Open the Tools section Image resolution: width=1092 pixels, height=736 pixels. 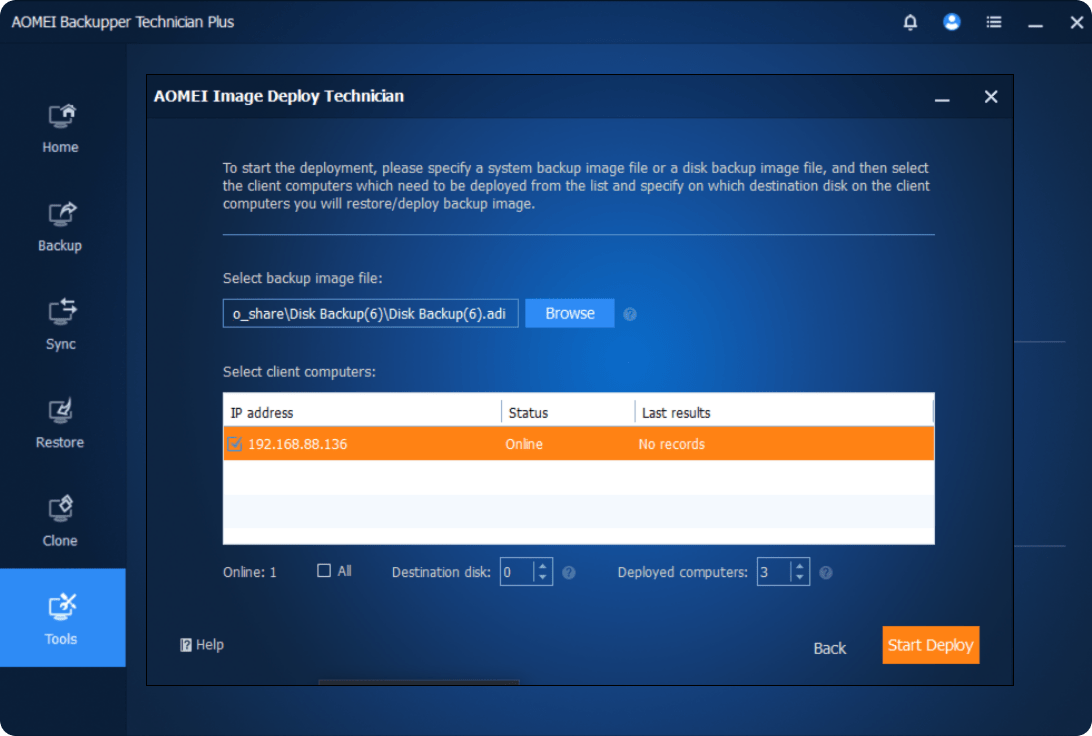[63, 618]
